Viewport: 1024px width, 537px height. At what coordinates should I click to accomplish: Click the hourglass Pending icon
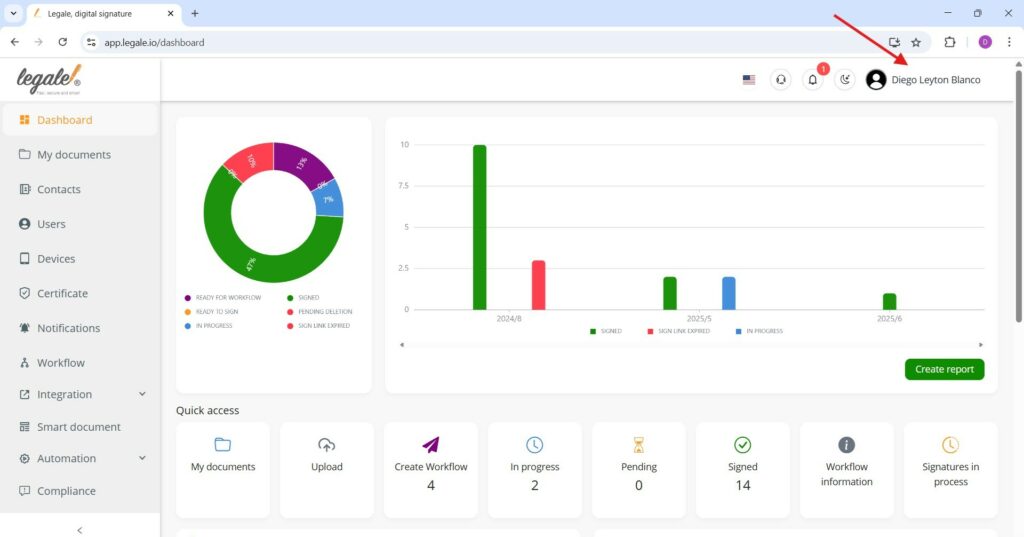pyautogui.click(x=639, y=445)
